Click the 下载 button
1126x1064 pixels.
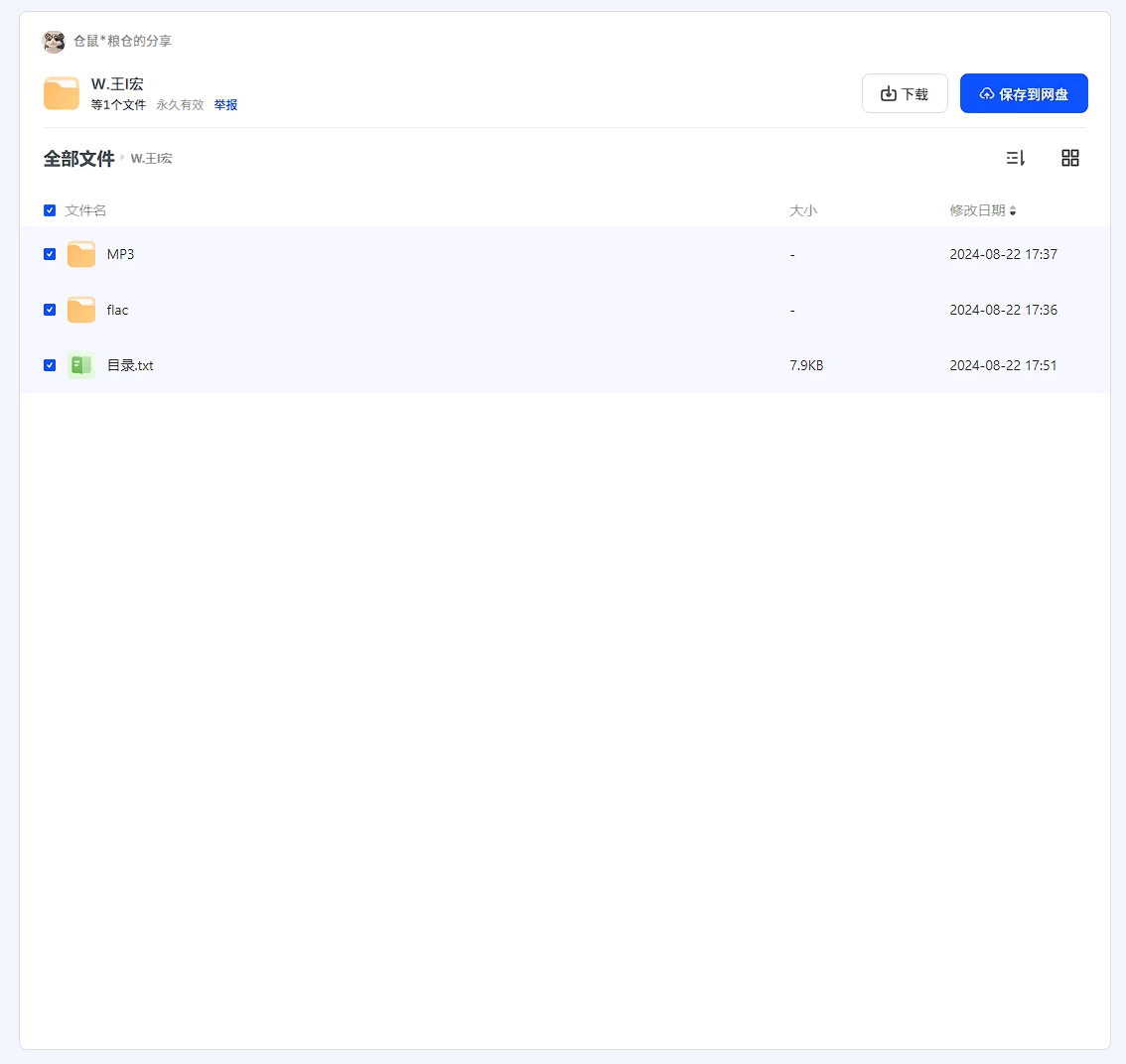tap(905, 93)
